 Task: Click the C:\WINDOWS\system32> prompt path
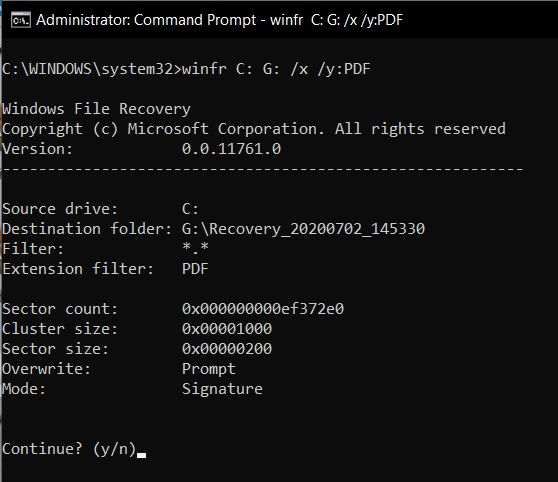(92, 69)
